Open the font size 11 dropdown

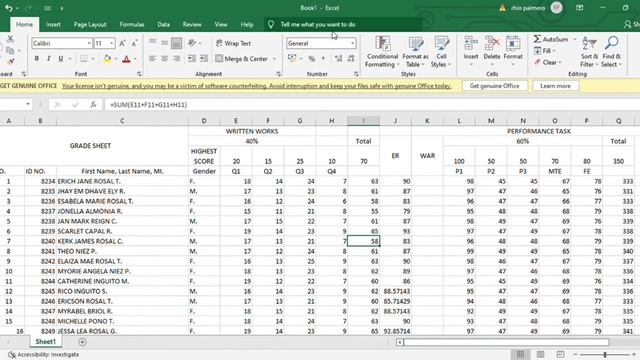(x=111, y=43)
